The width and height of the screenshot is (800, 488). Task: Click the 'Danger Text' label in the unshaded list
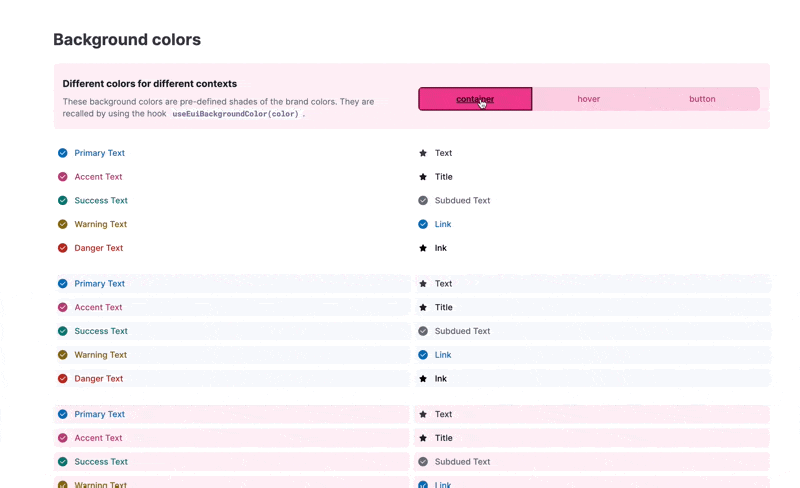click(99, 248)
